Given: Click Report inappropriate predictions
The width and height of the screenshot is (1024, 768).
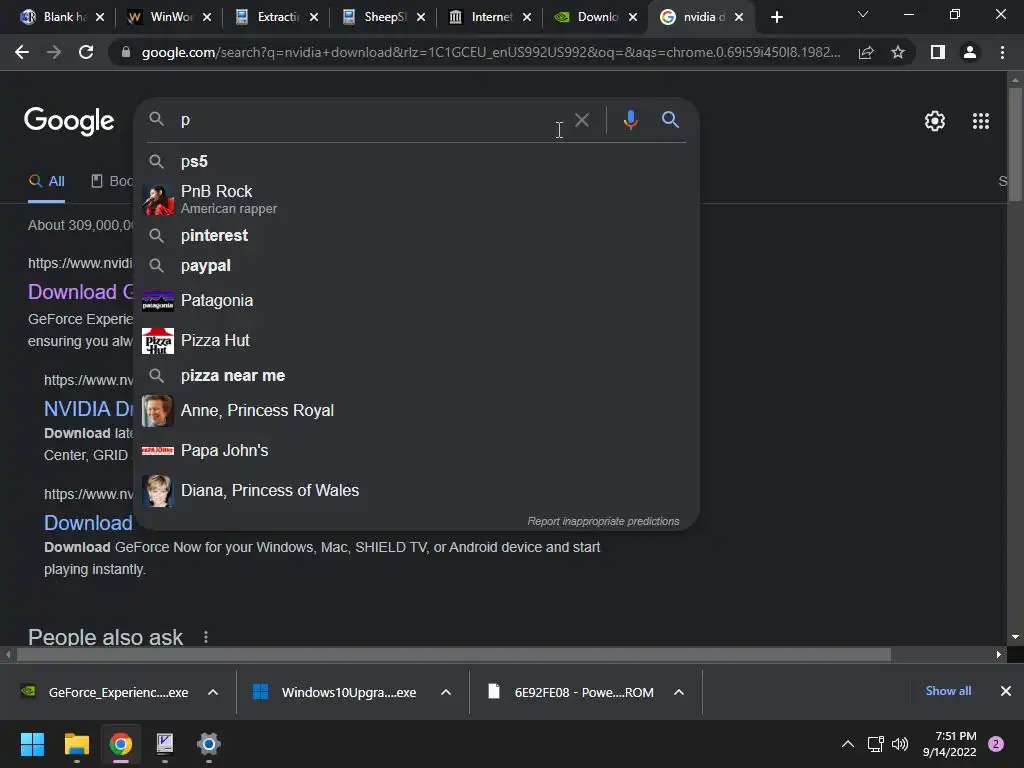Looking at the screenshot, I should [x=603, y=521].
